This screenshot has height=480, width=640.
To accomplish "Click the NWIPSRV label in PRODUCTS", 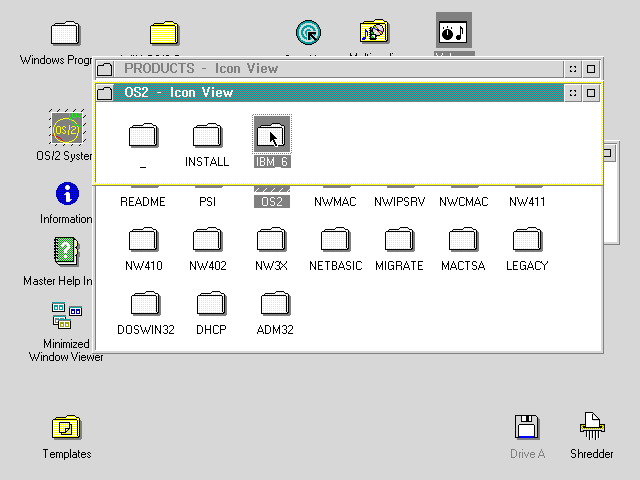I will 400,202.
